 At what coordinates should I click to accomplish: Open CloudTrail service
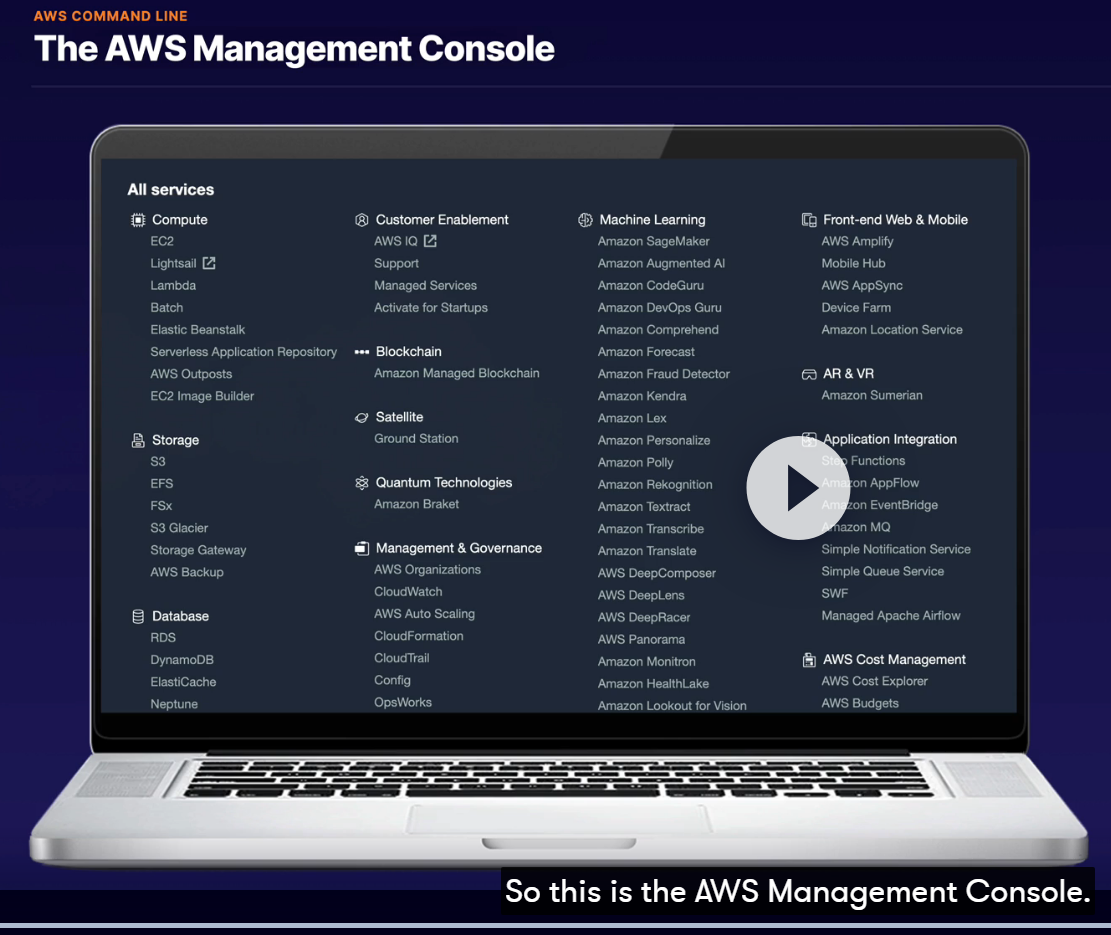402,659
